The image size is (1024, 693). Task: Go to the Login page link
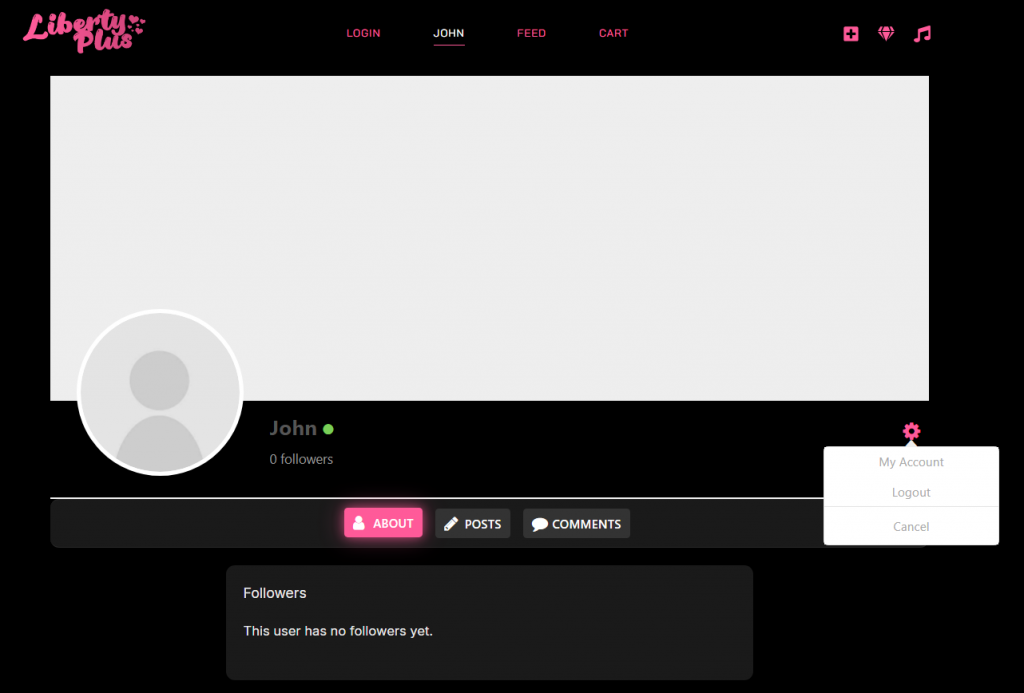363,33
